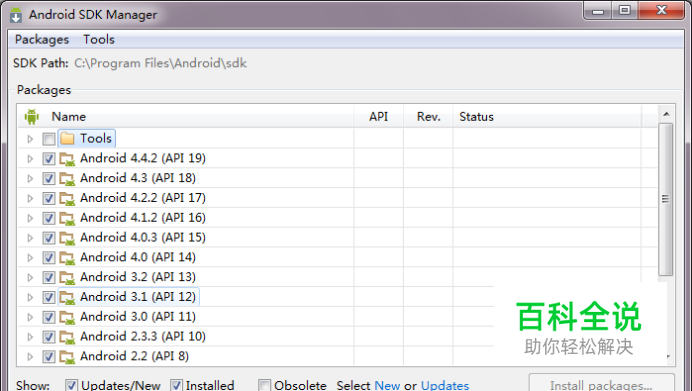Uncheck the Android 2.3.3 (API 10) checkbox
692x391 pixels.
point(49,337)
